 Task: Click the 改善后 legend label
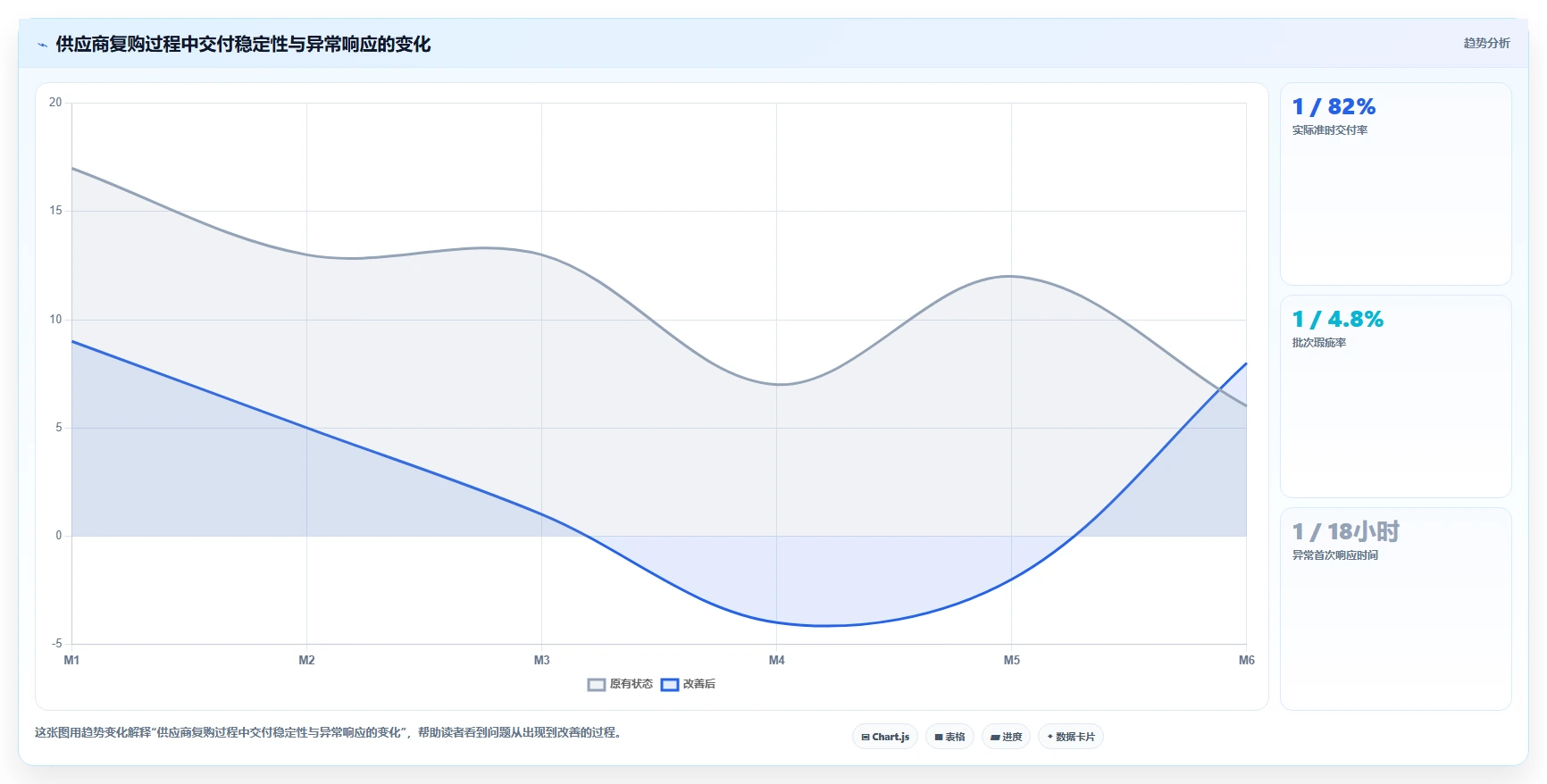click(699, 684)
